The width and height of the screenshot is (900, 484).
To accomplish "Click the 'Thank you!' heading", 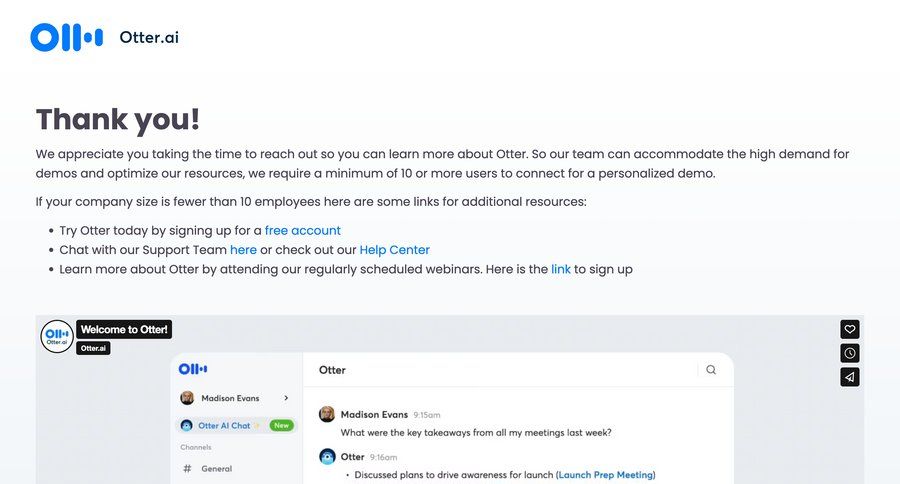I will [118, 120].
